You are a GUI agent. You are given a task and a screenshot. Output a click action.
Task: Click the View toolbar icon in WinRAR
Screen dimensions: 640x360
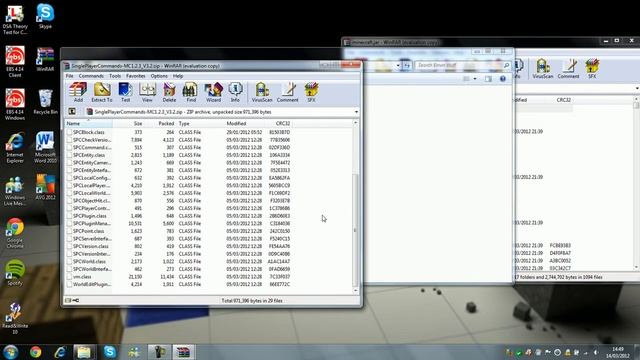tap(147, 92)
